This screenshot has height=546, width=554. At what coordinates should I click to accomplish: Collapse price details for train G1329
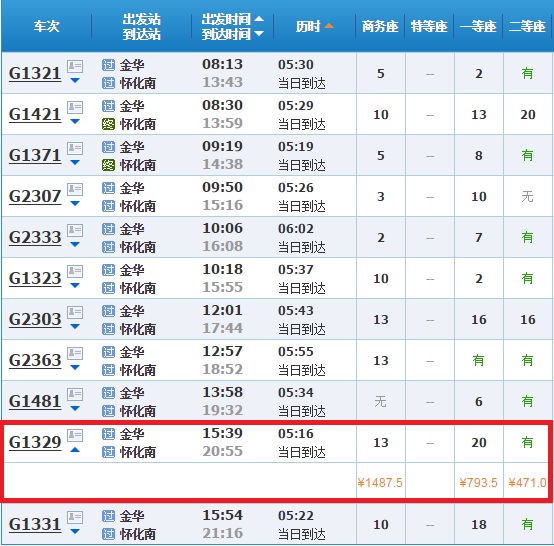coord(75,450)
